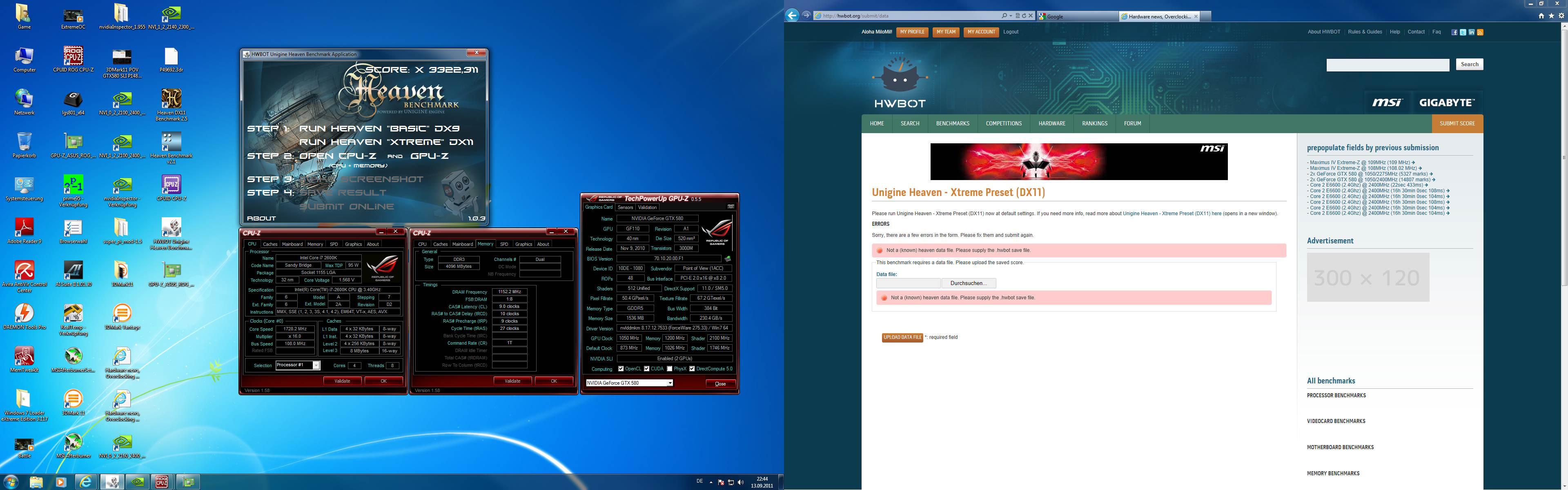
Task: Open browser favorites star icon
Action: 1551,16
